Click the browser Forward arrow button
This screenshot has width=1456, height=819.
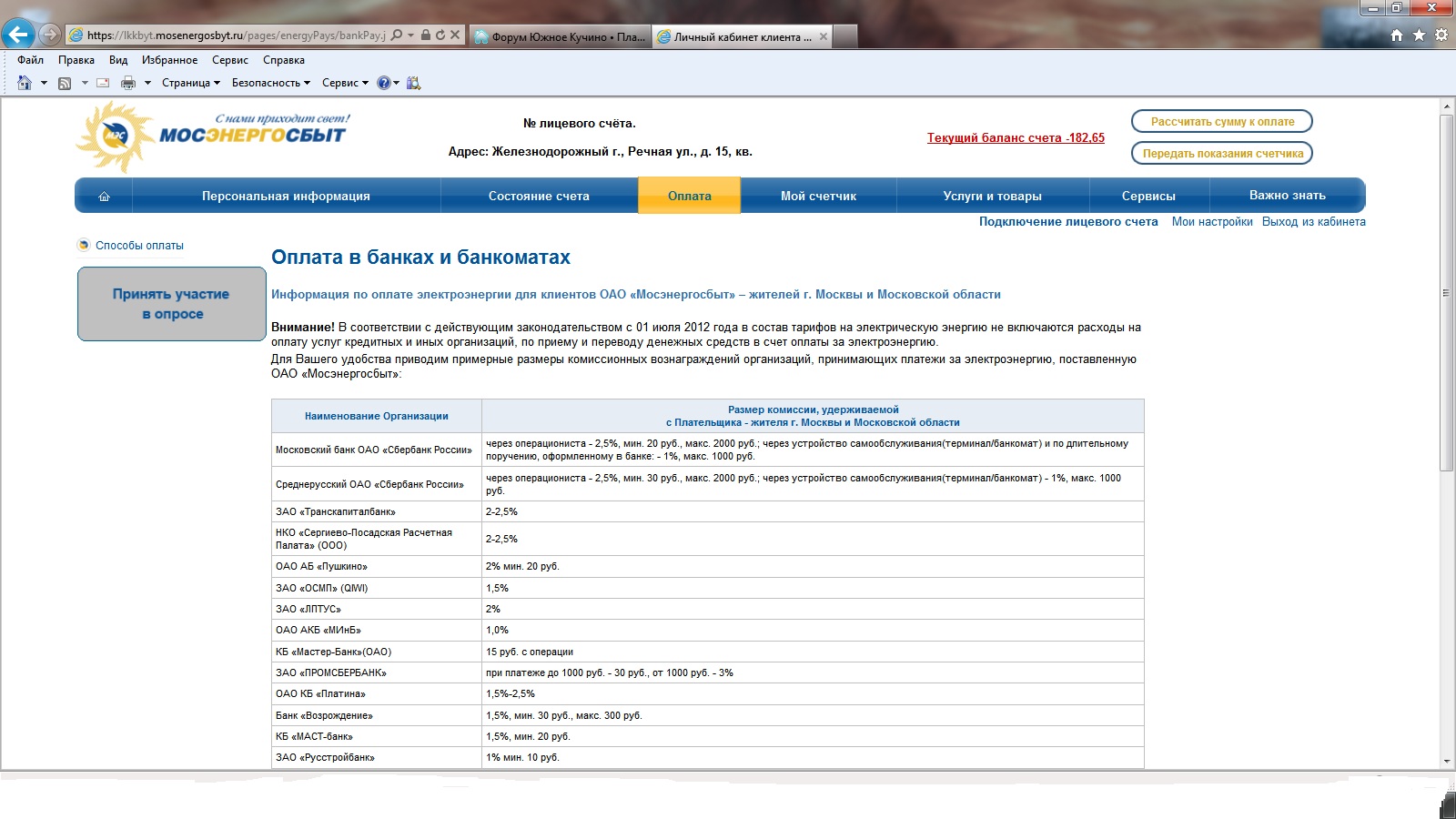(50, 35)
